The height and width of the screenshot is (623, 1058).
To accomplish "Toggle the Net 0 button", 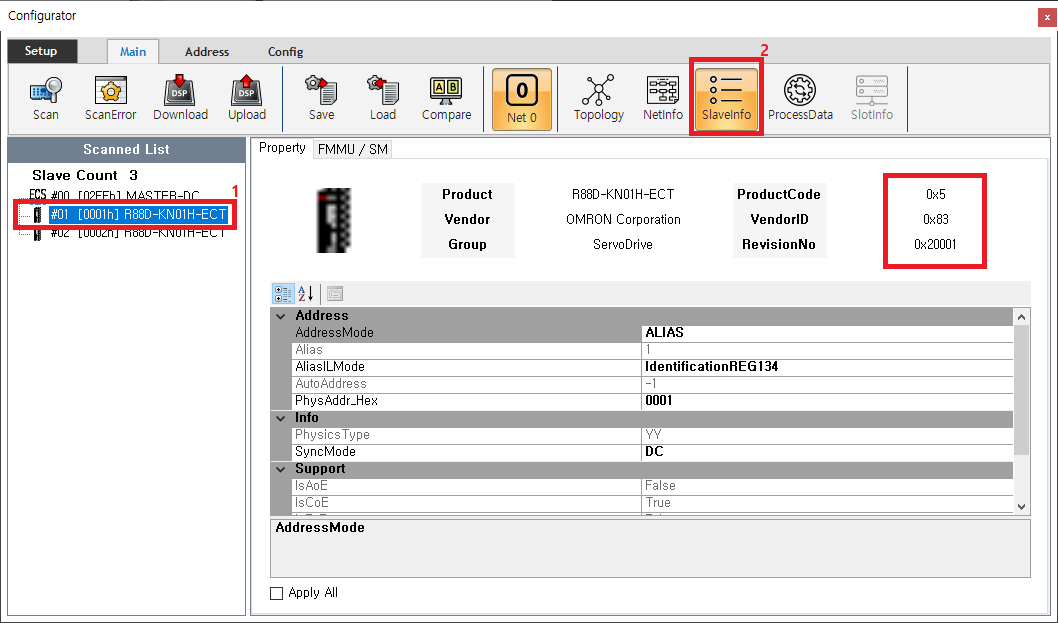I will [x=521, y=99].
